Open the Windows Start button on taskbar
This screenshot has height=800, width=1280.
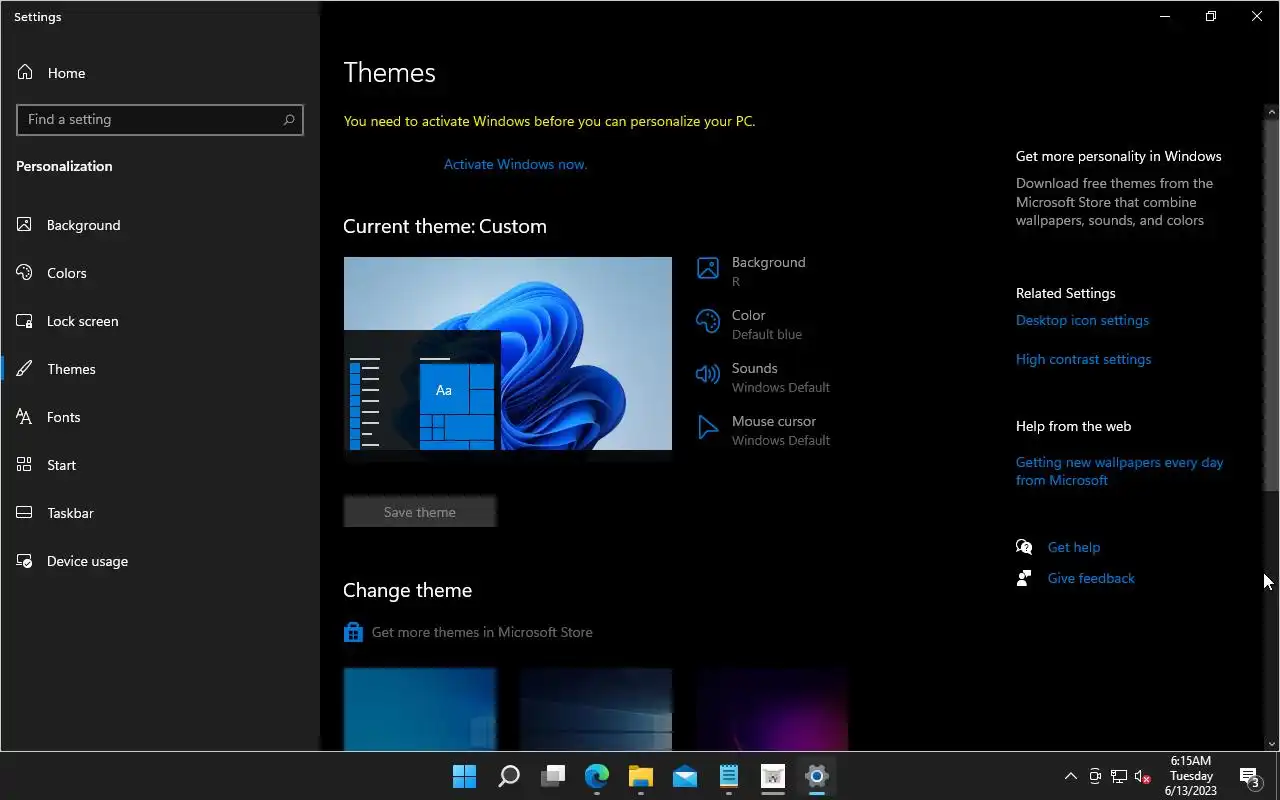[x=465, y=776]
